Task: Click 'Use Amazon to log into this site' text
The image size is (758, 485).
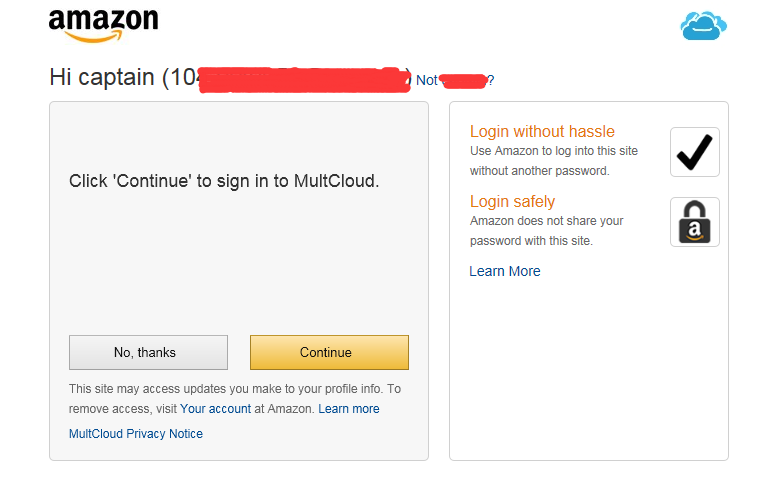Action: tap(553, 151)
